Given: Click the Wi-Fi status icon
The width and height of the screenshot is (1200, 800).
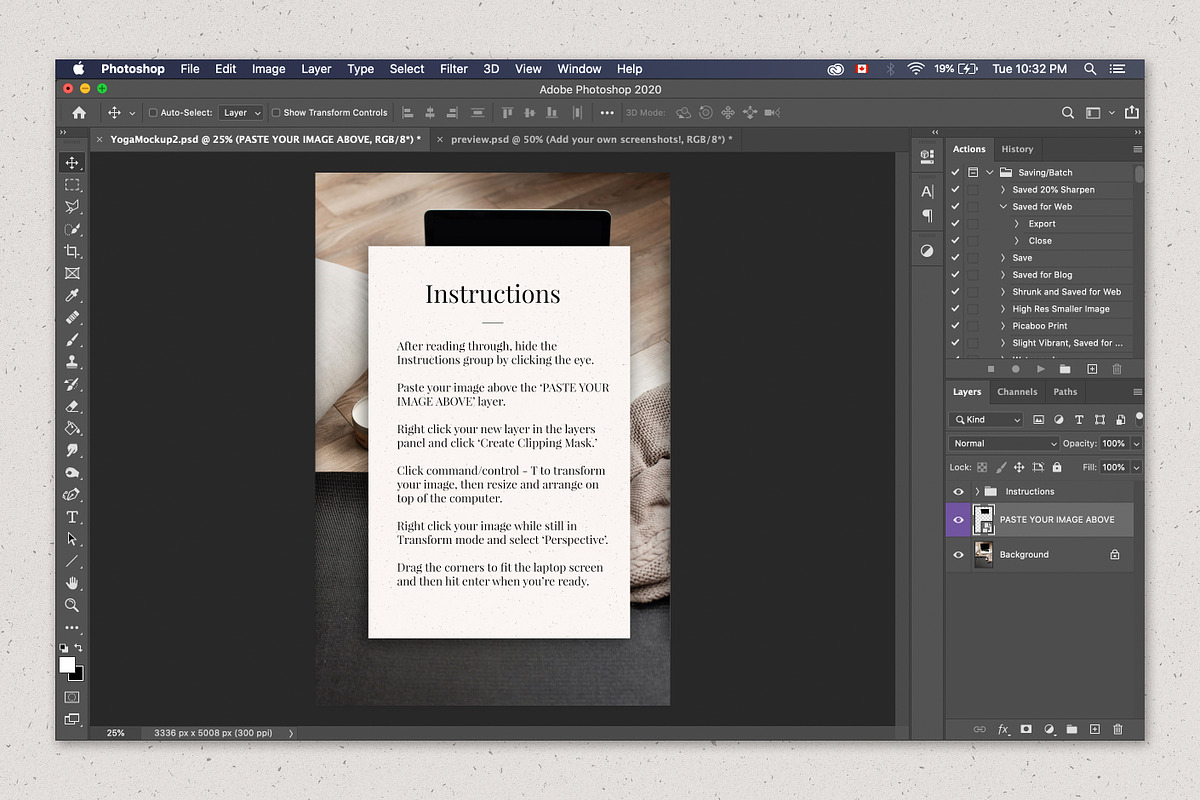Looking at the screenshot, I should coord(915,69).
